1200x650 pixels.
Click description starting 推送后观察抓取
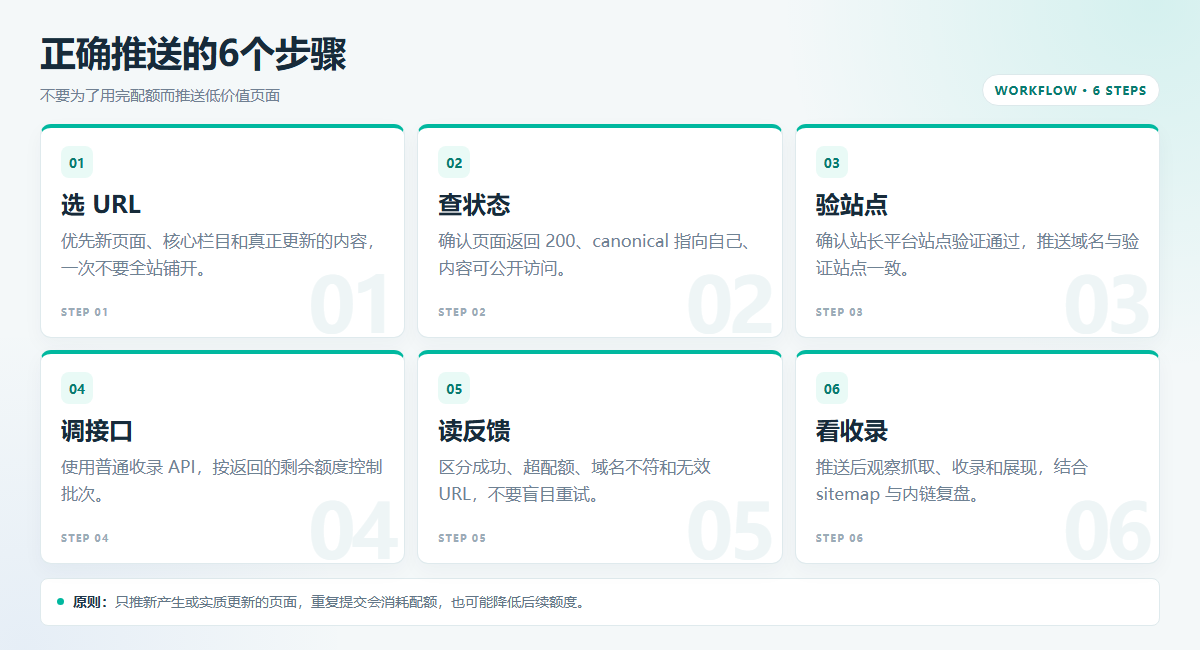pyautogui.click(x=951, y=481)
